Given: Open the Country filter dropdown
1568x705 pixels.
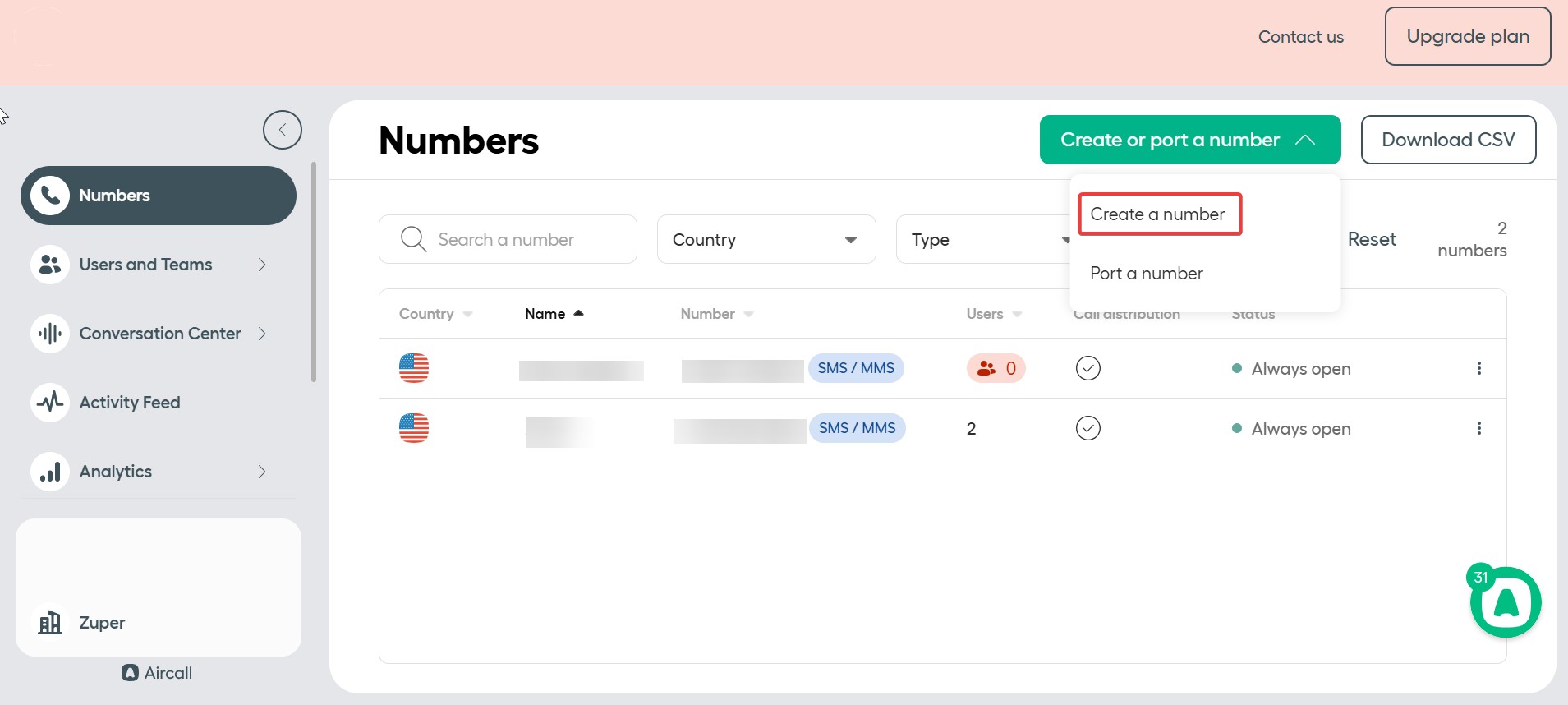Looking at the screenshot, I should coord(766,239).
